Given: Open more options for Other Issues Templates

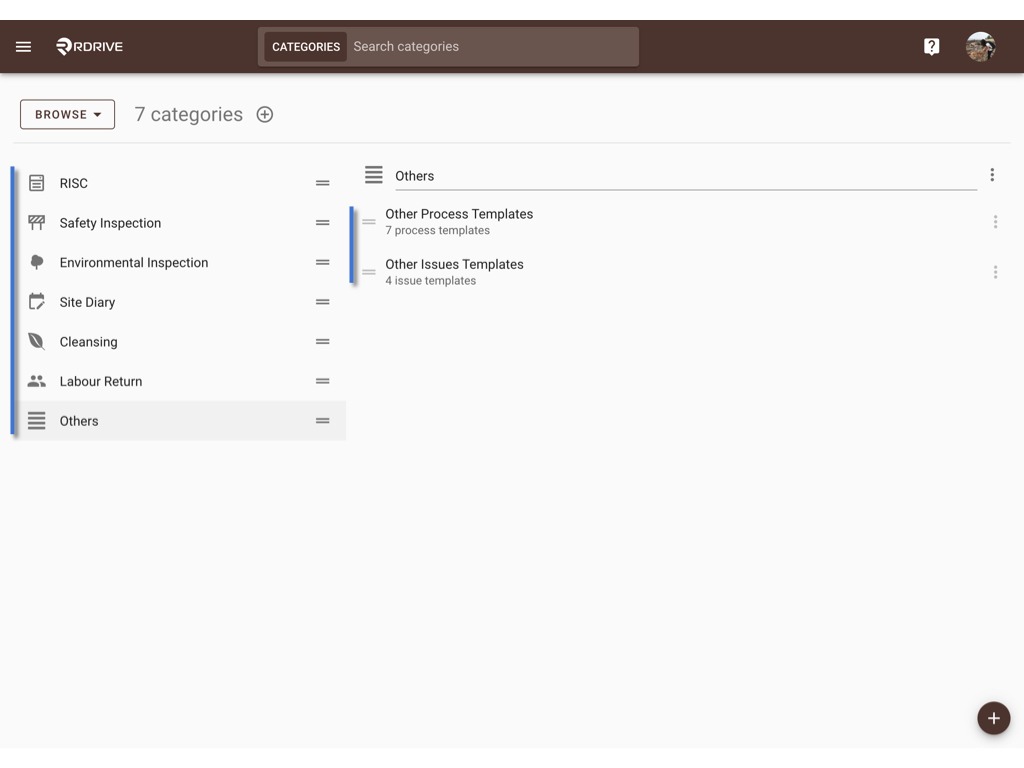Looking at the screenshot, I should pos(995,272).
